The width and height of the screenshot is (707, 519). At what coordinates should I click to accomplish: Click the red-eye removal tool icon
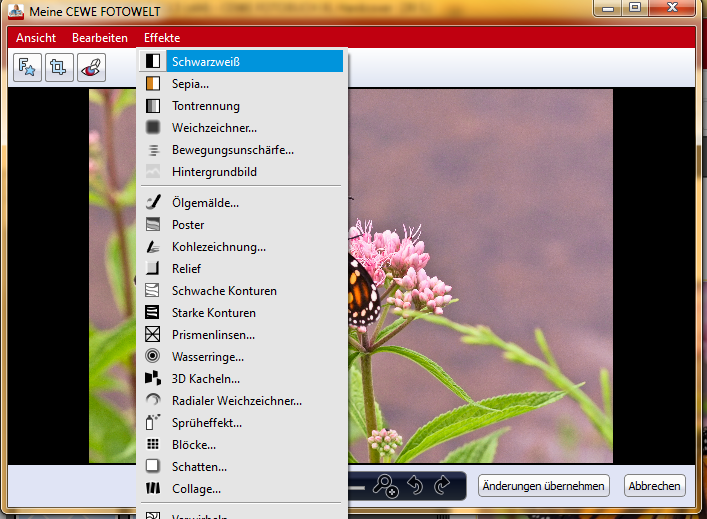[x=92, y=68]
